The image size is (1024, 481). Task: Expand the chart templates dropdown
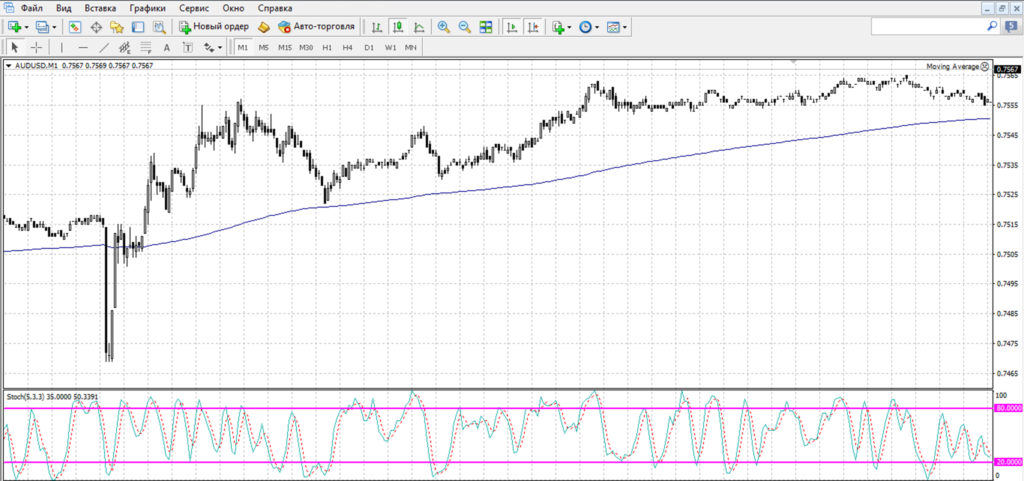(x=626, y=27)
